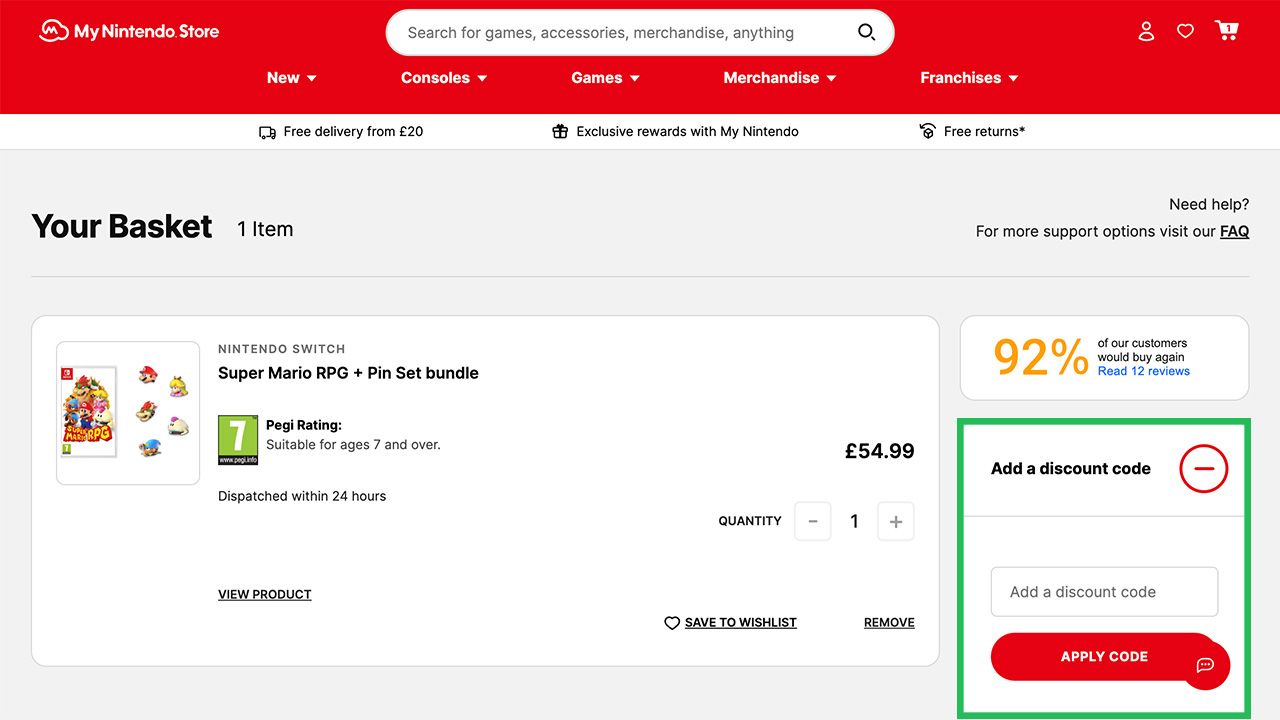
Task: Apply the discount code
Action: coord(1104,656)
